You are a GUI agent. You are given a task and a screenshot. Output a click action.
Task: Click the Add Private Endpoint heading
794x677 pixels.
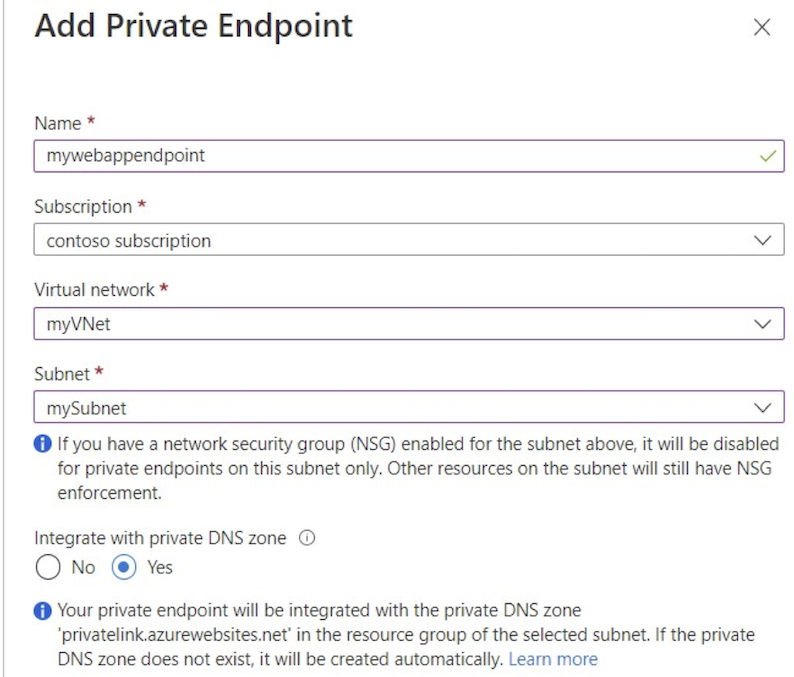pyautogui.click(x=193, y=26)
